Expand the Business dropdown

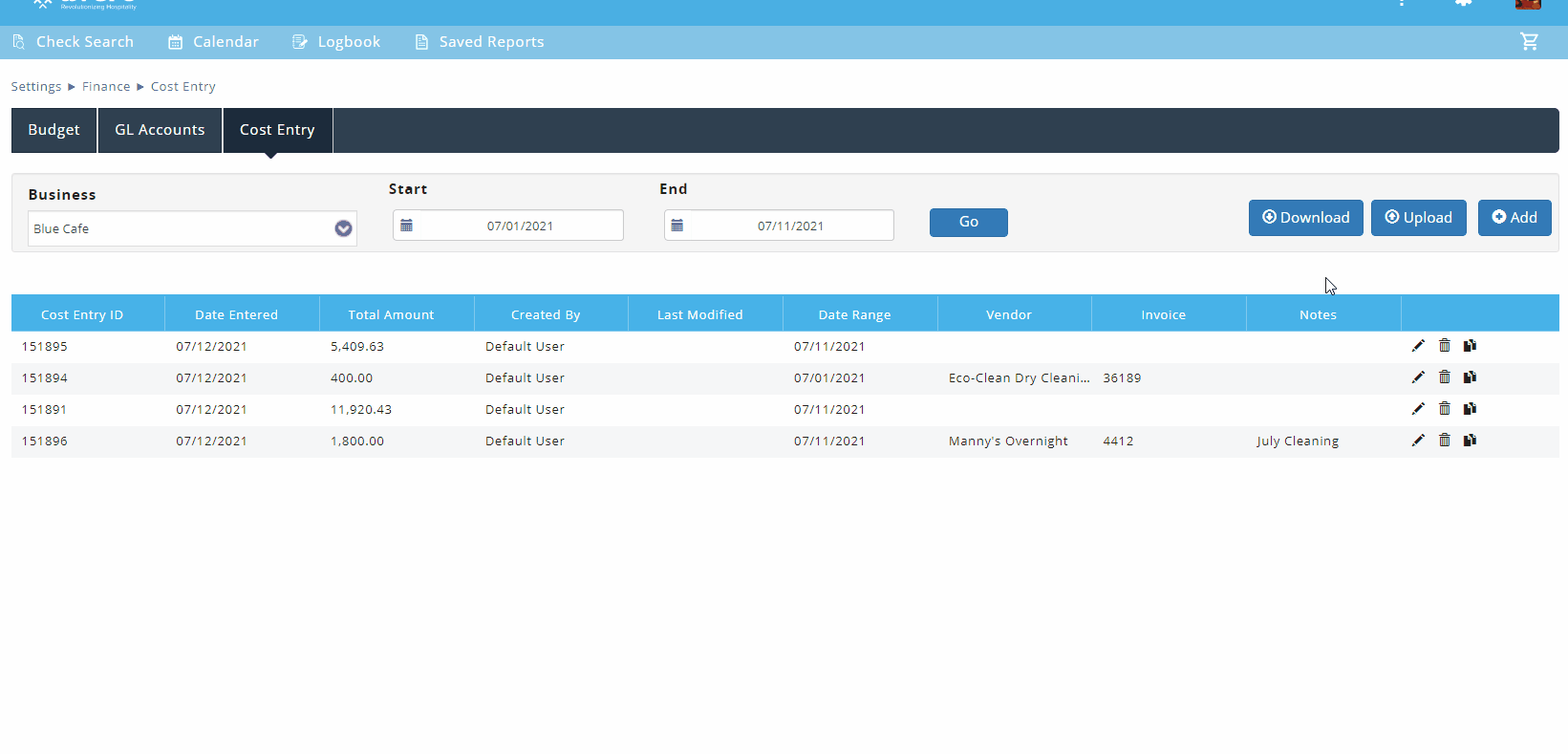pos(343,228)
